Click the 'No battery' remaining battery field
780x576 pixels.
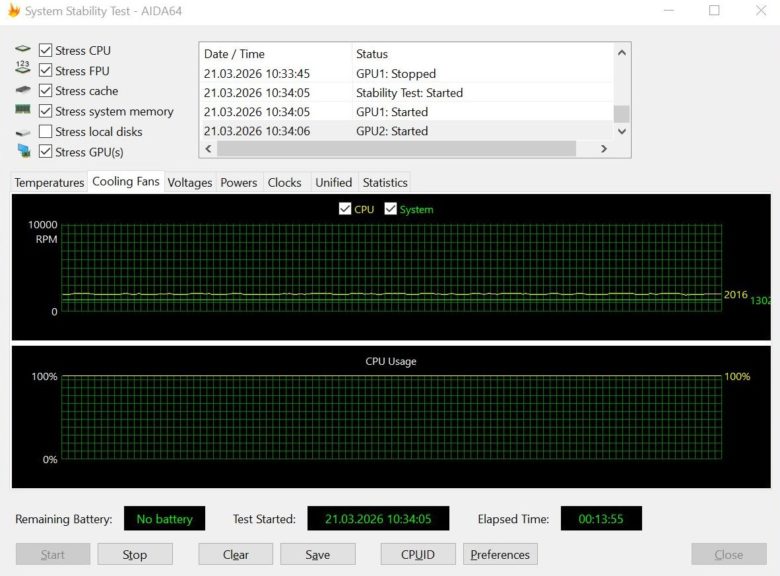[164, 519]
